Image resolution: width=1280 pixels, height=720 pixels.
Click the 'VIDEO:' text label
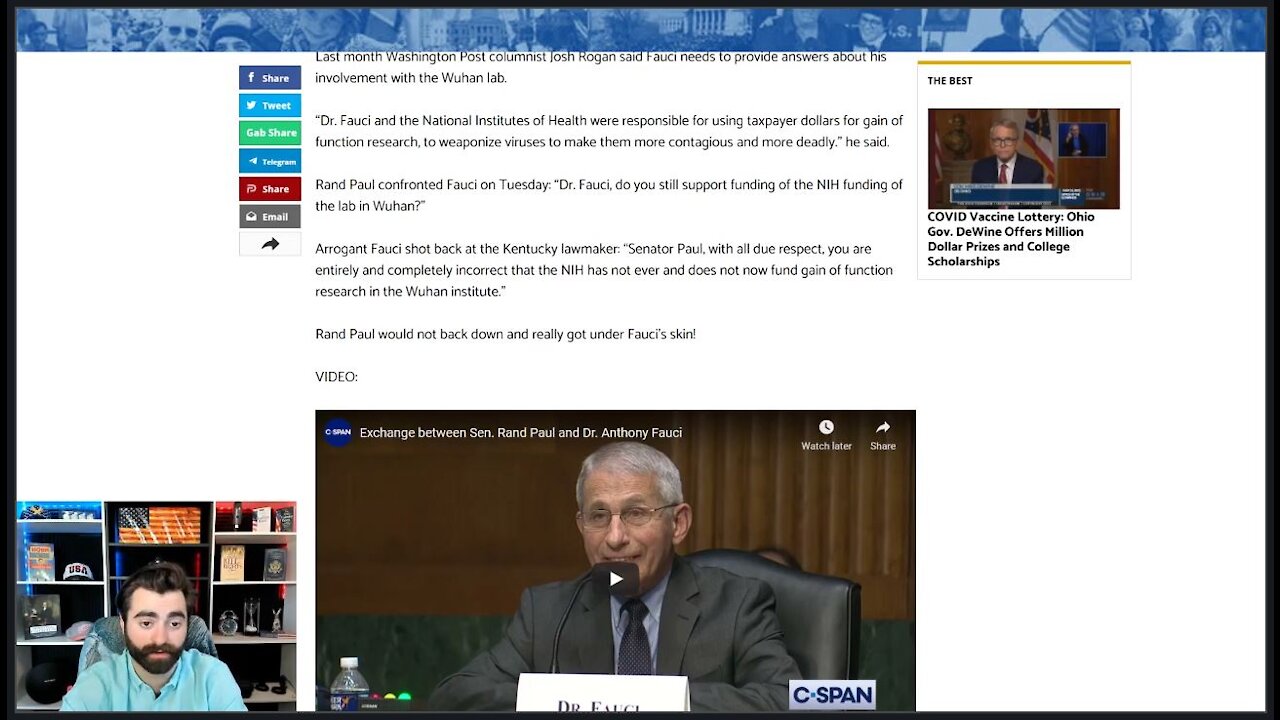click(x=336, y=377)
